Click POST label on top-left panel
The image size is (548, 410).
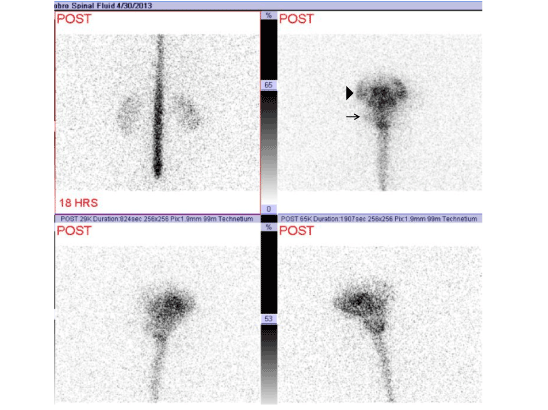pyautogui.click(x=74, y=19)
